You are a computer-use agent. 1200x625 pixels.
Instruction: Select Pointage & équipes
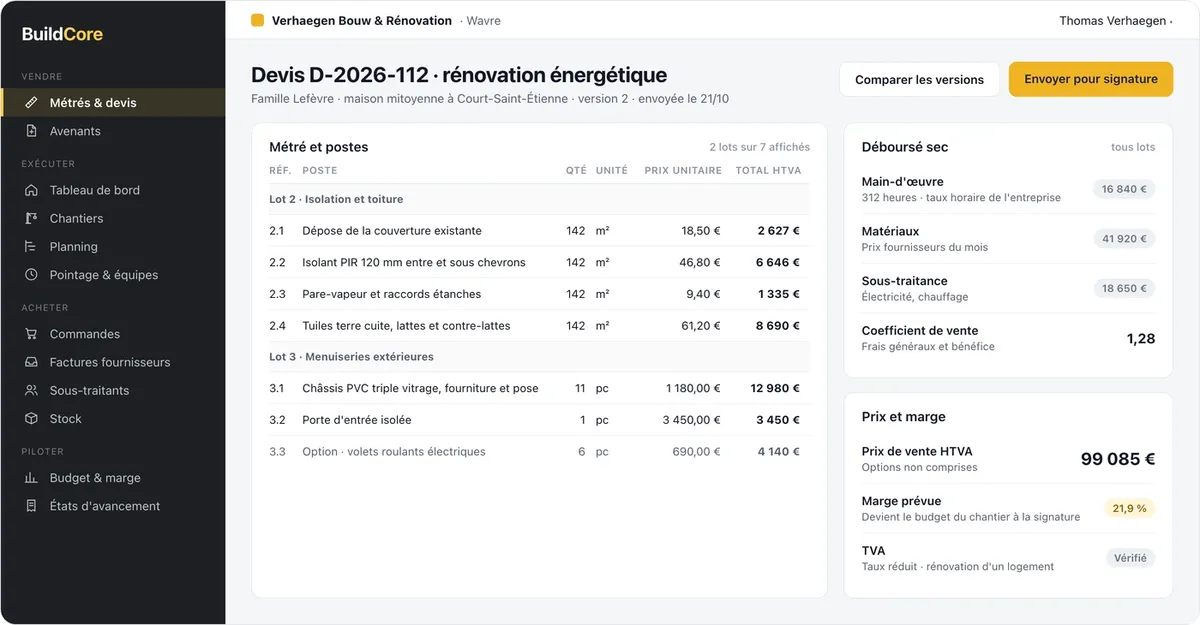(113, 274)
